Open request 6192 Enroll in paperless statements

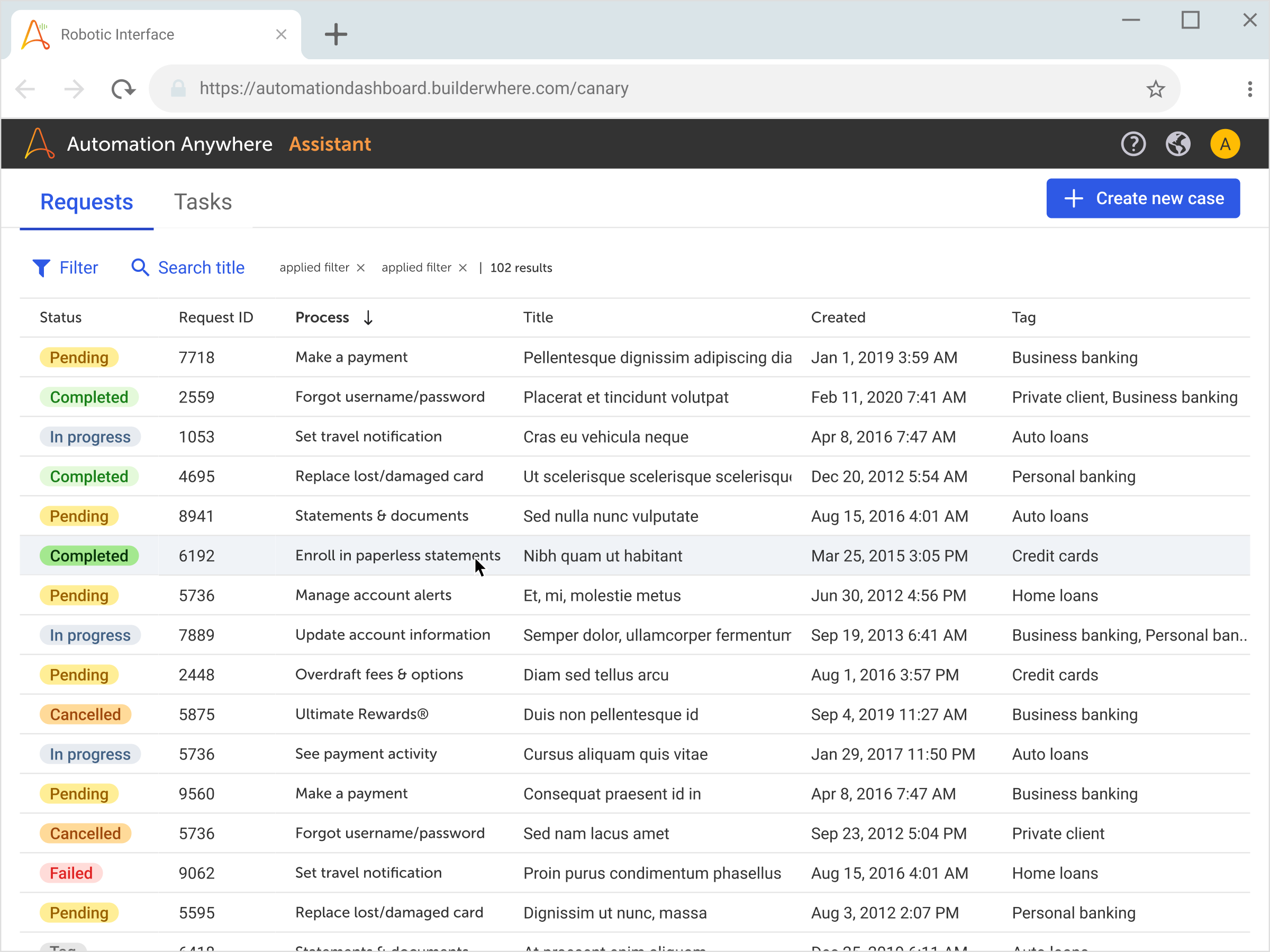click(x=397, y=555)
